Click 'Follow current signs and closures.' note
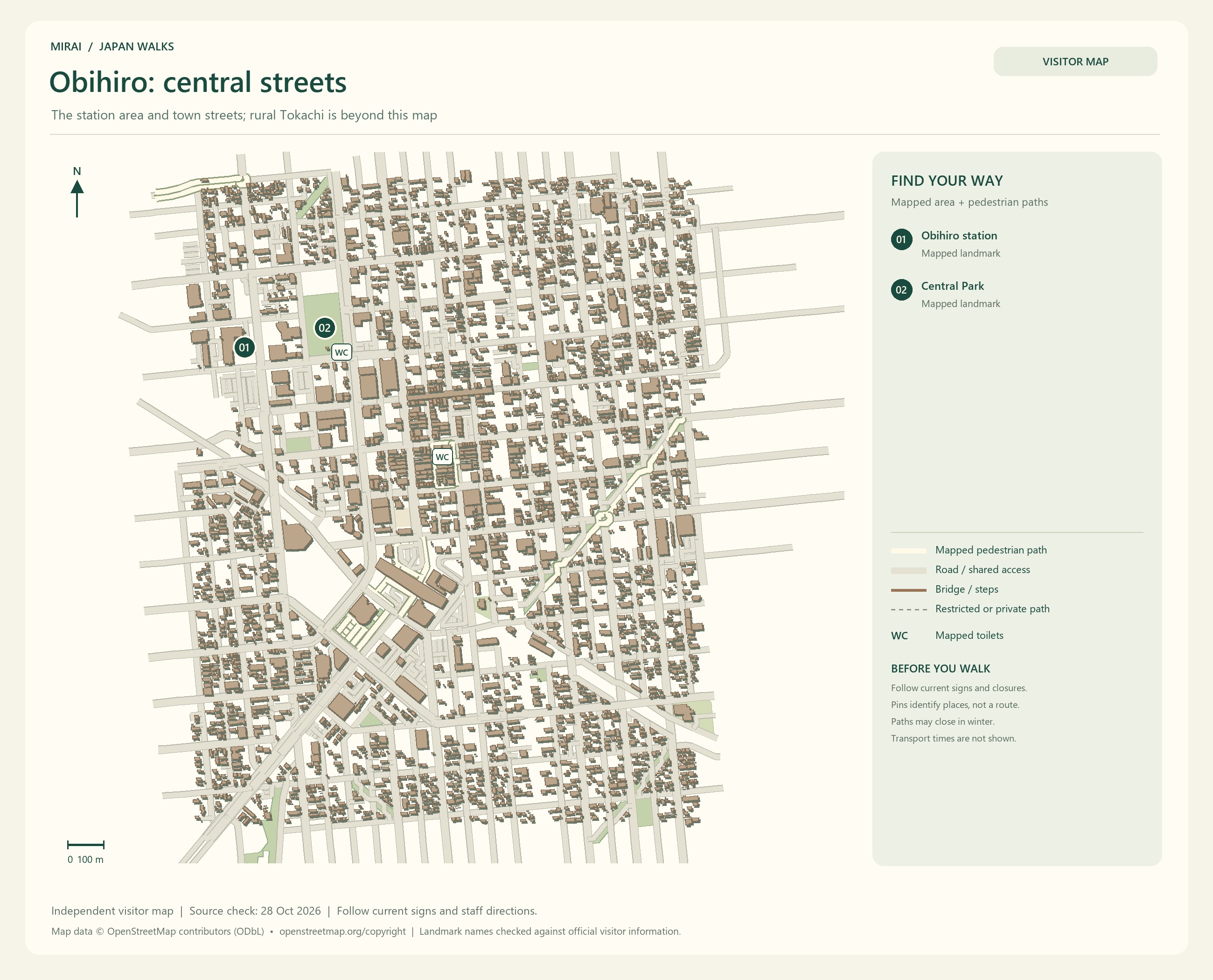The height and width of the screenshot is (980, 1213). (x=959, y=688)
